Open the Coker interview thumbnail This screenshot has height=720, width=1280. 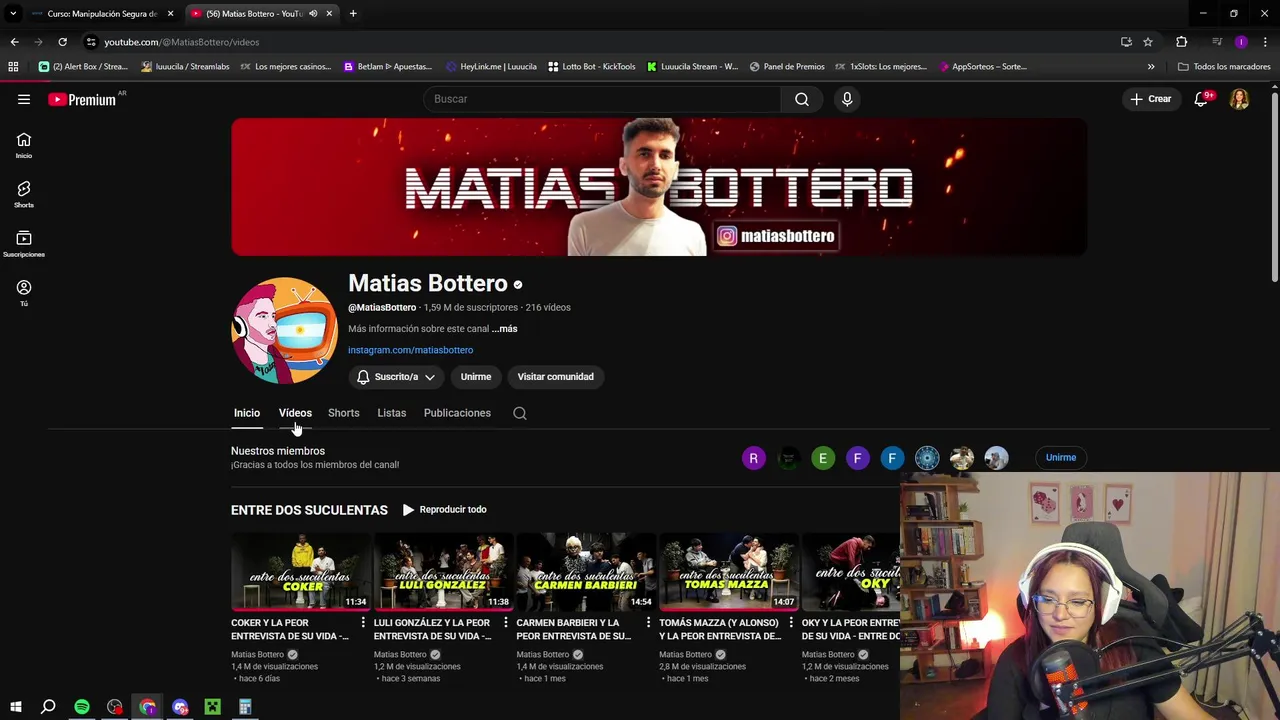pyautogui.click(x=300, y=571)
